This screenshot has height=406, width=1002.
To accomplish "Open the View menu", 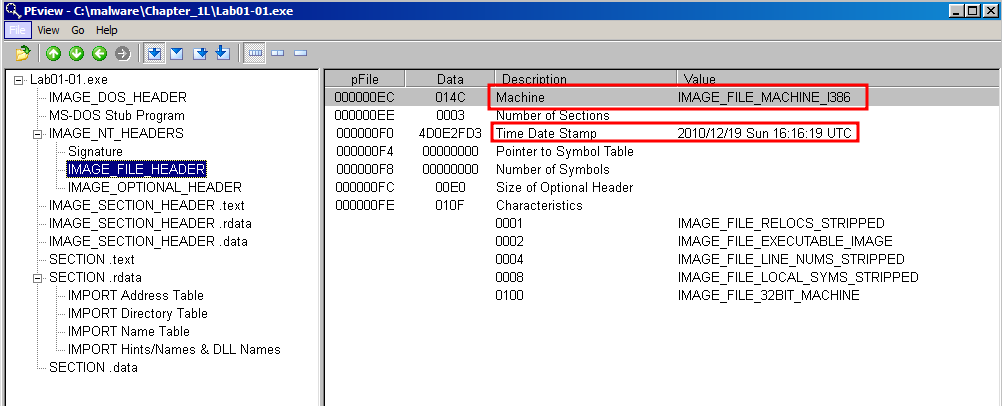I will coord(48,30).
